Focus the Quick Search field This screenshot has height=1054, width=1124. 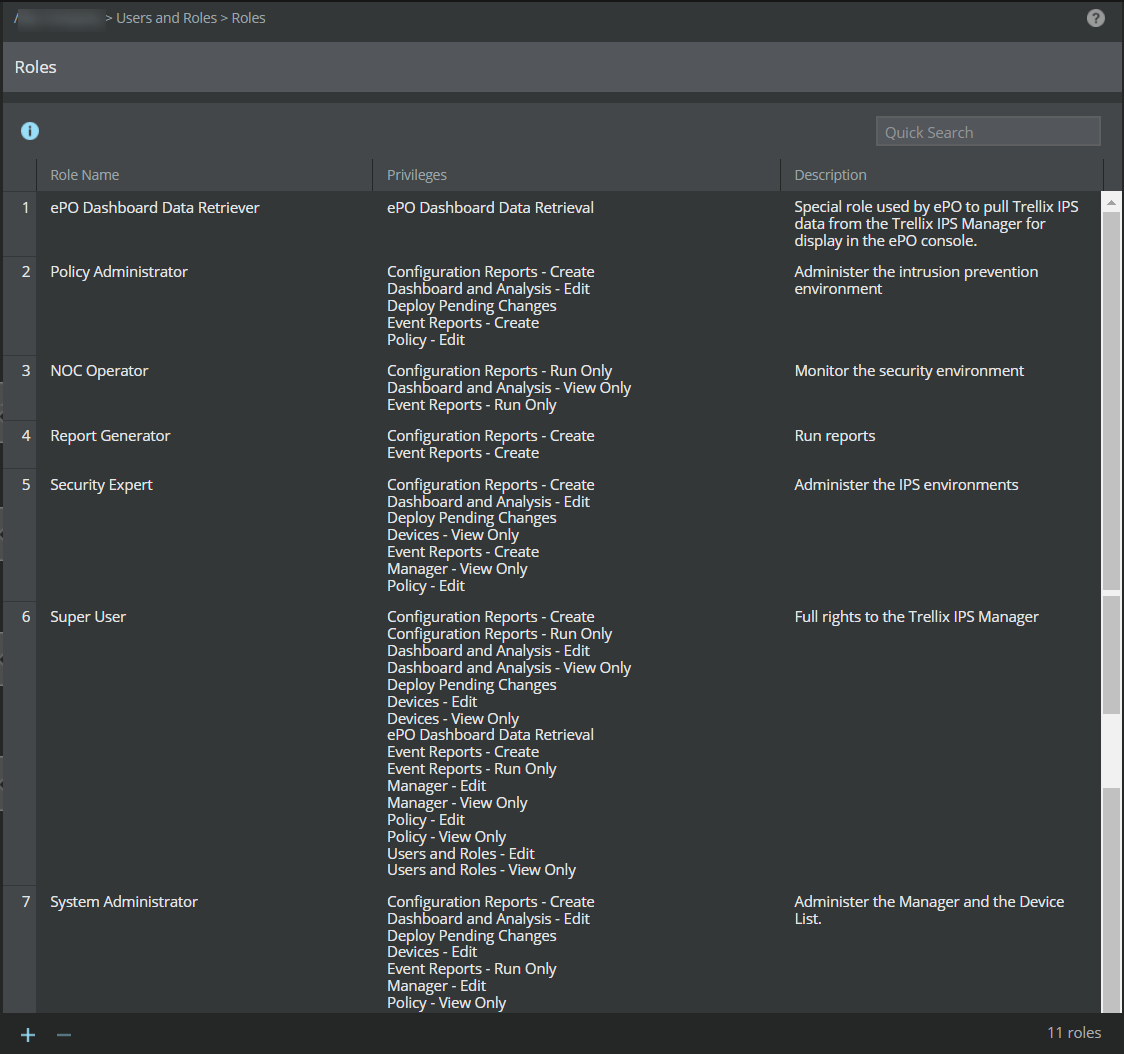point(988,132)
